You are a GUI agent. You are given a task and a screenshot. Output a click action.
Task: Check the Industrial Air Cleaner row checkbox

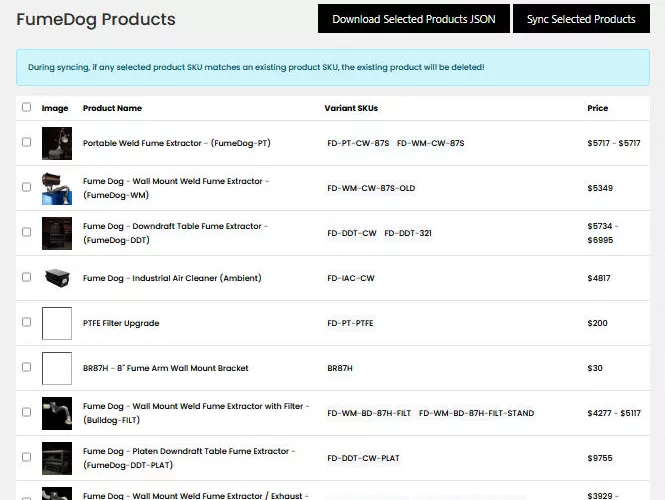coord(26,277)
